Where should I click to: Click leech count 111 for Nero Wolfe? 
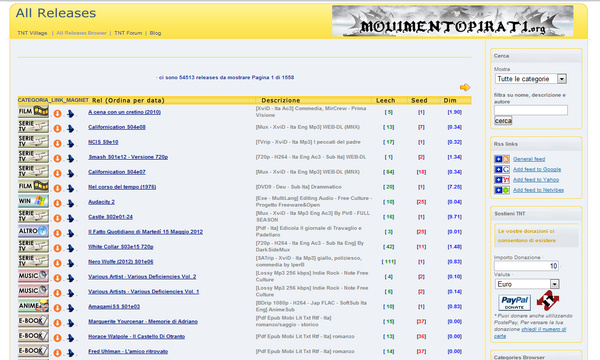388,262
